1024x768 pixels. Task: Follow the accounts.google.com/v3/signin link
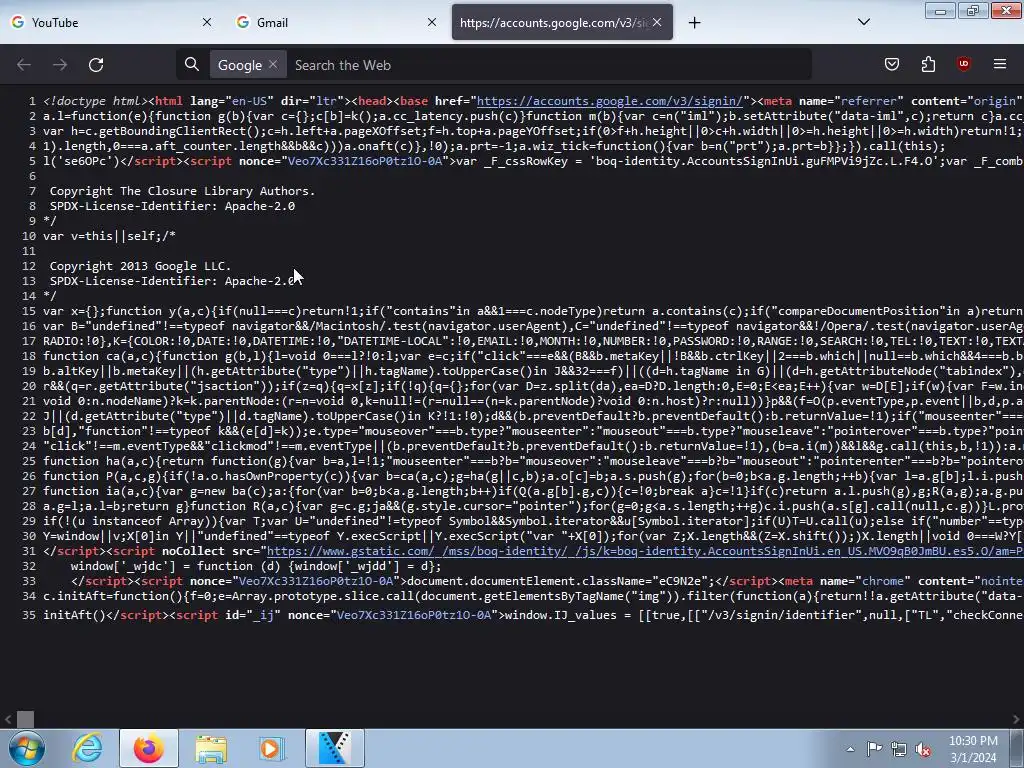(610, 101)
